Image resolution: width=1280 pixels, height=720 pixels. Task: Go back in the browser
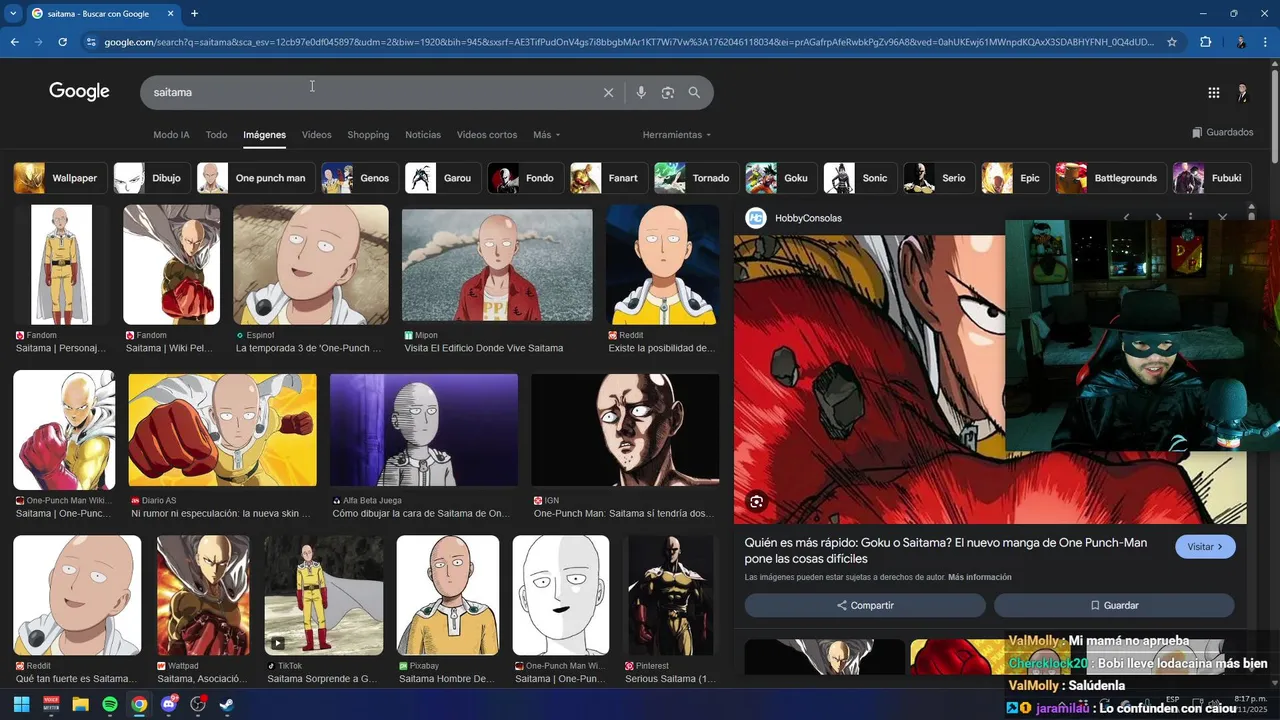(x=14, y=42)
